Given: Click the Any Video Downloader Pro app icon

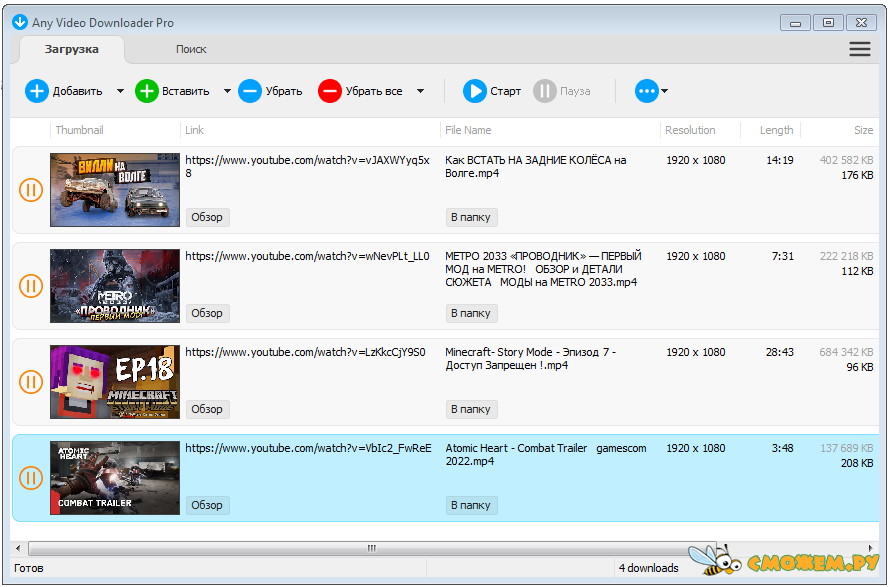Looking at the screenshot, I should 20,22.
